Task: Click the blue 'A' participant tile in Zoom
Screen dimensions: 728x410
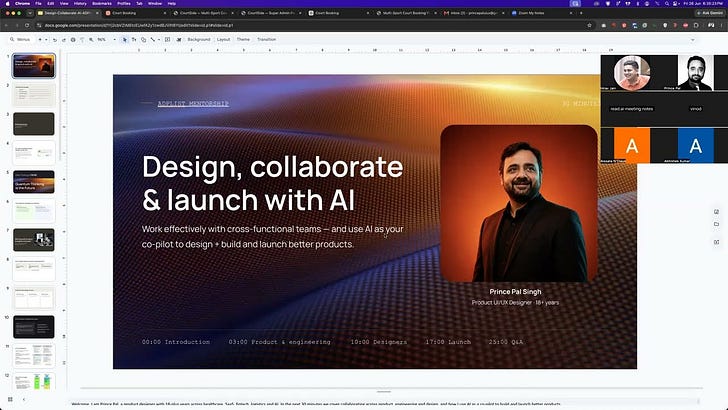Action: (x=696, y=146)
